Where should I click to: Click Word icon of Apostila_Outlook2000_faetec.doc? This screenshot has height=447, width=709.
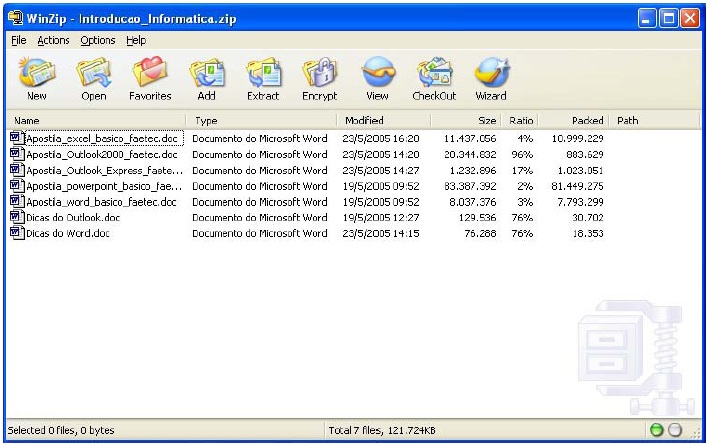(17, 154)
